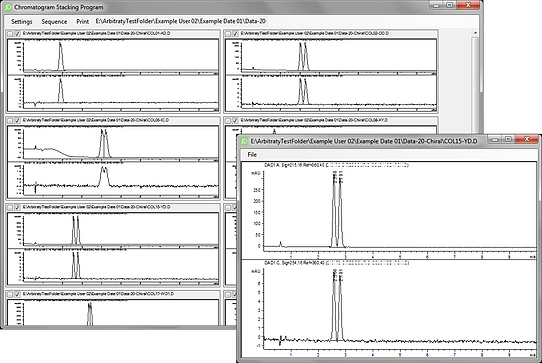This screenshot has width=542, height=363.
Task: Maximize the COL15-YD.D detail window
Action: 508,139
